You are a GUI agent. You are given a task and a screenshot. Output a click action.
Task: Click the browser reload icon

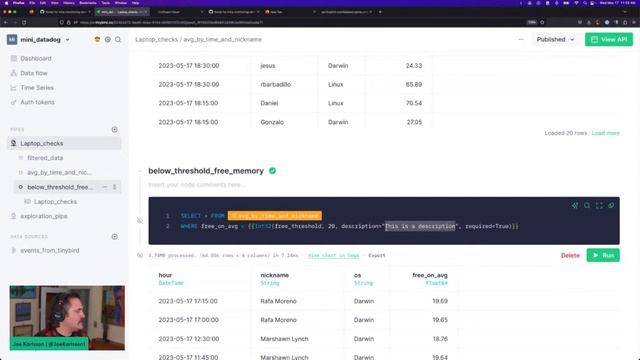(x=24, y=22)
